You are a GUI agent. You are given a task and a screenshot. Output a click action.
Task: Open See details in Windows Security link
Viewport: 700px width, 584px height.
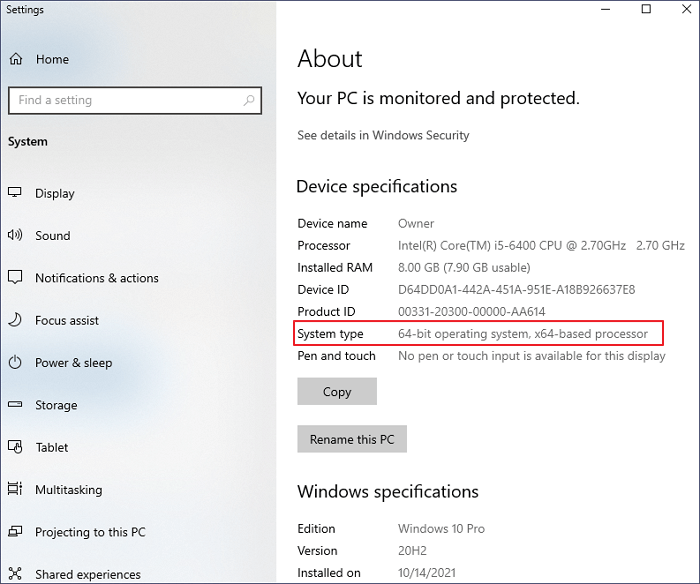click(383, 135)
